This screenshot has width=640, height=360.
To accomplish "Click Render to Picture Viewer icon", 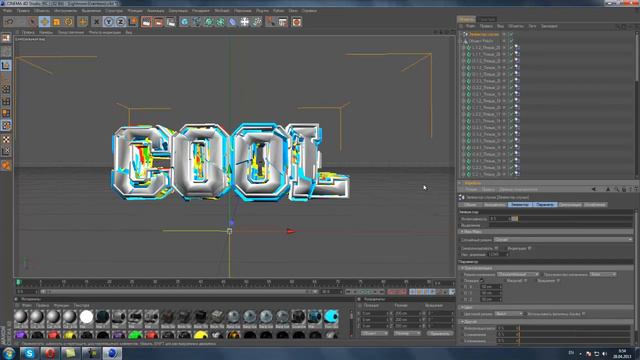I will 158,22.
